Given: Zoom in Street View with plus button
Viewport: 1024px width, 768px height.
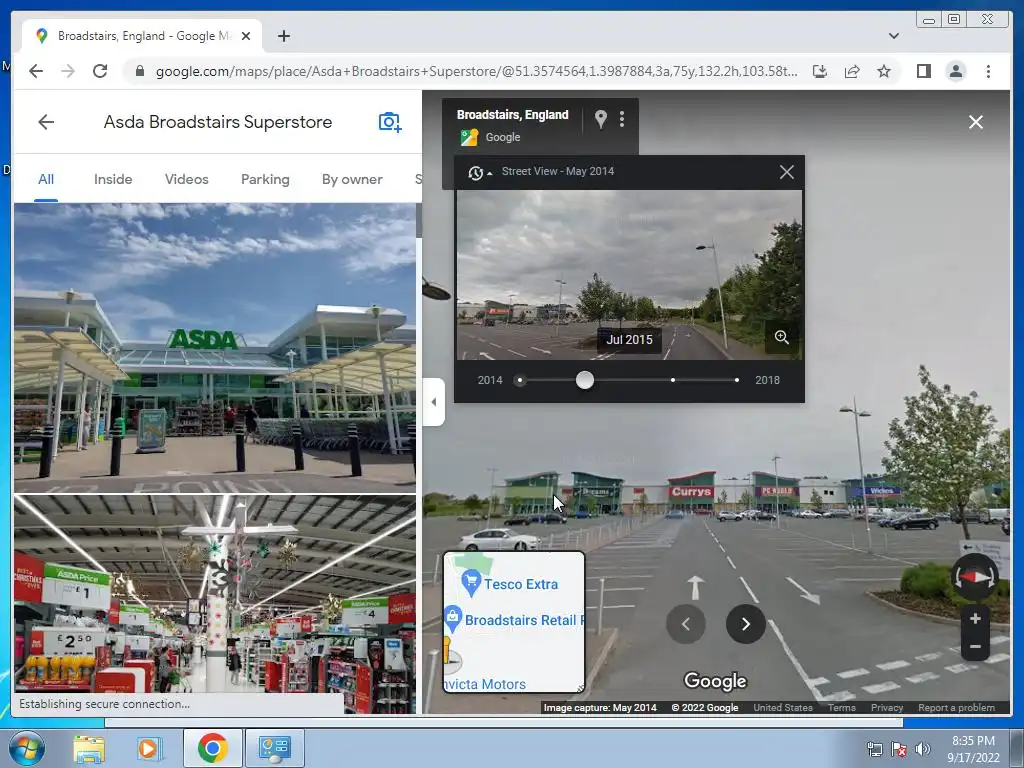Looking at the screenshot, I should click(x=975, y=618).
